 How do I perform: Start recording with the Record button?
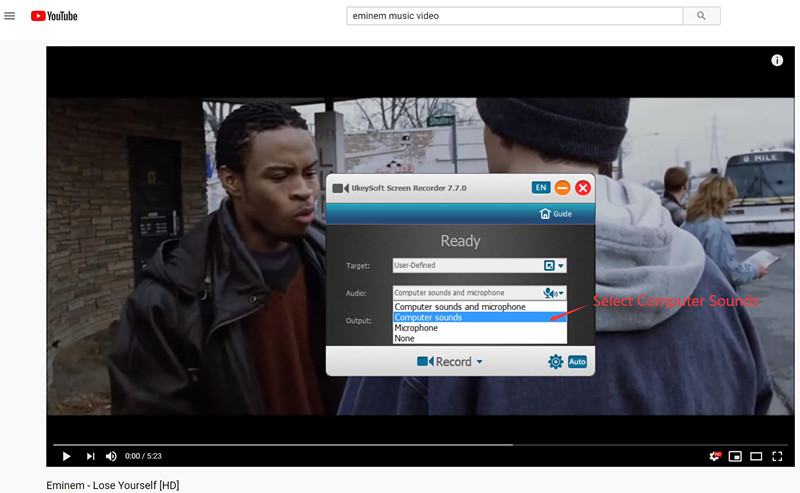444,362
